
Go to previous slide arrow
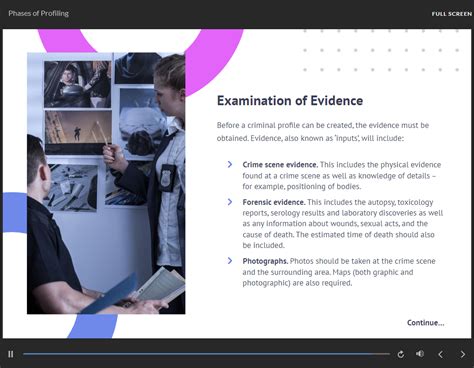click(440, 354)
